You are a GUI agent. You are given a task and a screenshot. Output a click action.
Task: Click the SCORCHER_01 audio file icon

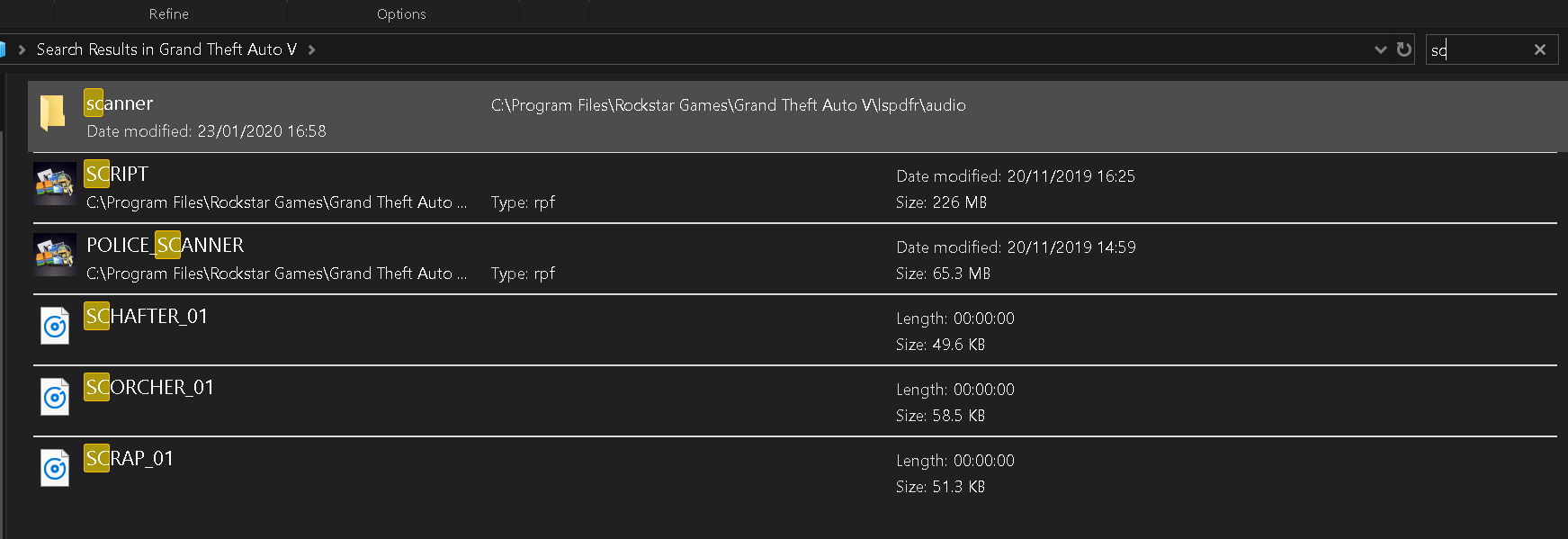[x=55, y=397]
